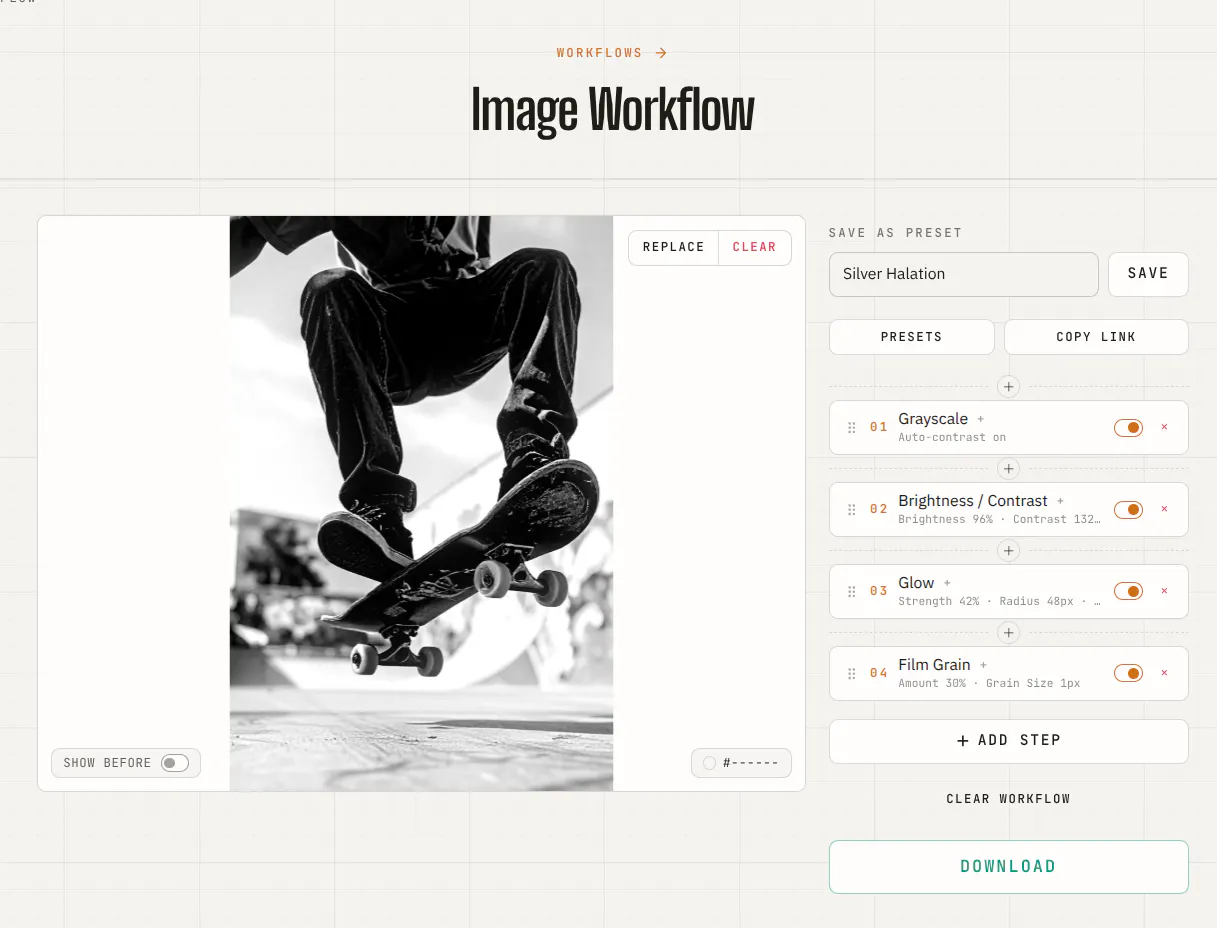Click step number 04
The image size is (1217, 928).
click(879, 674)
